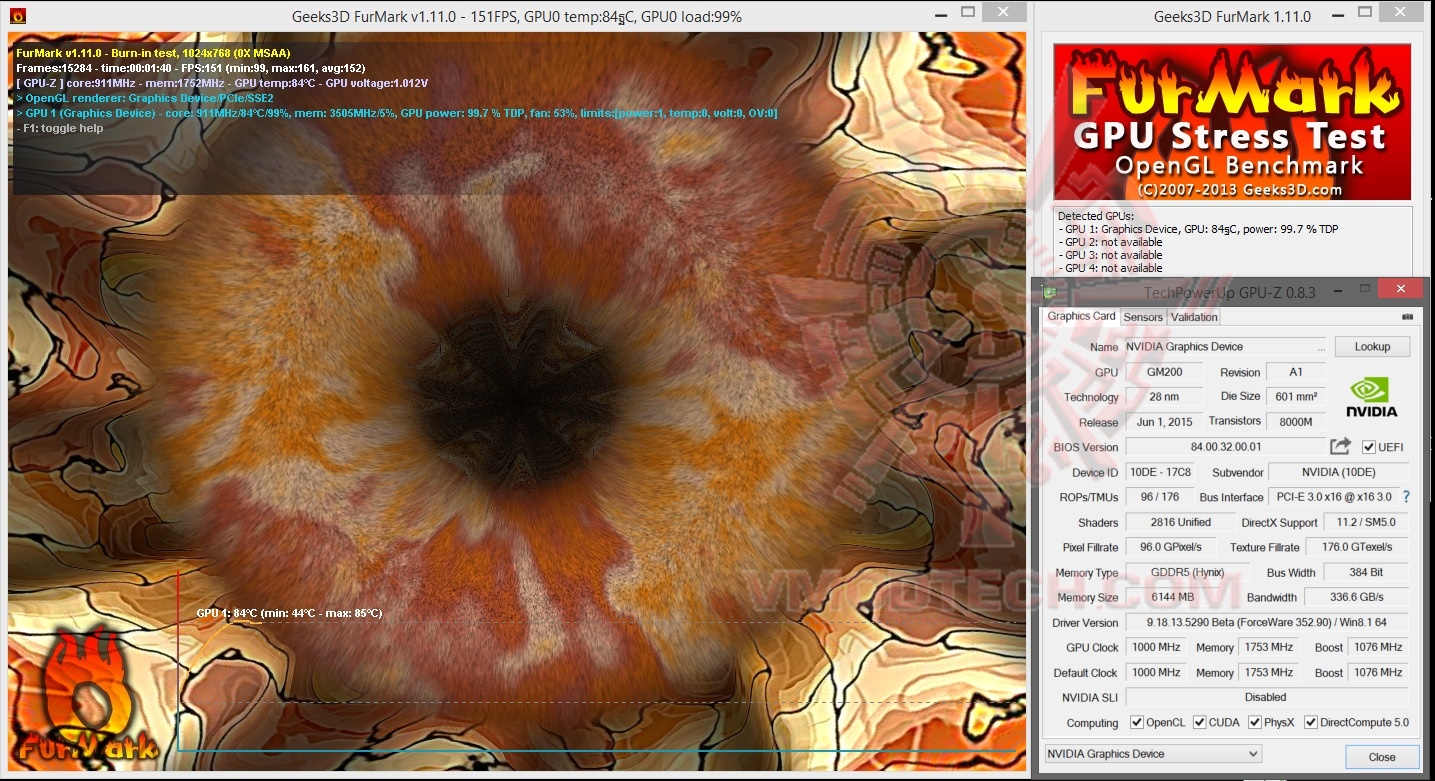Click the GPU Clock row Boost value 1076 MHz
The image size is (1435, 781).
(1378, 647)
